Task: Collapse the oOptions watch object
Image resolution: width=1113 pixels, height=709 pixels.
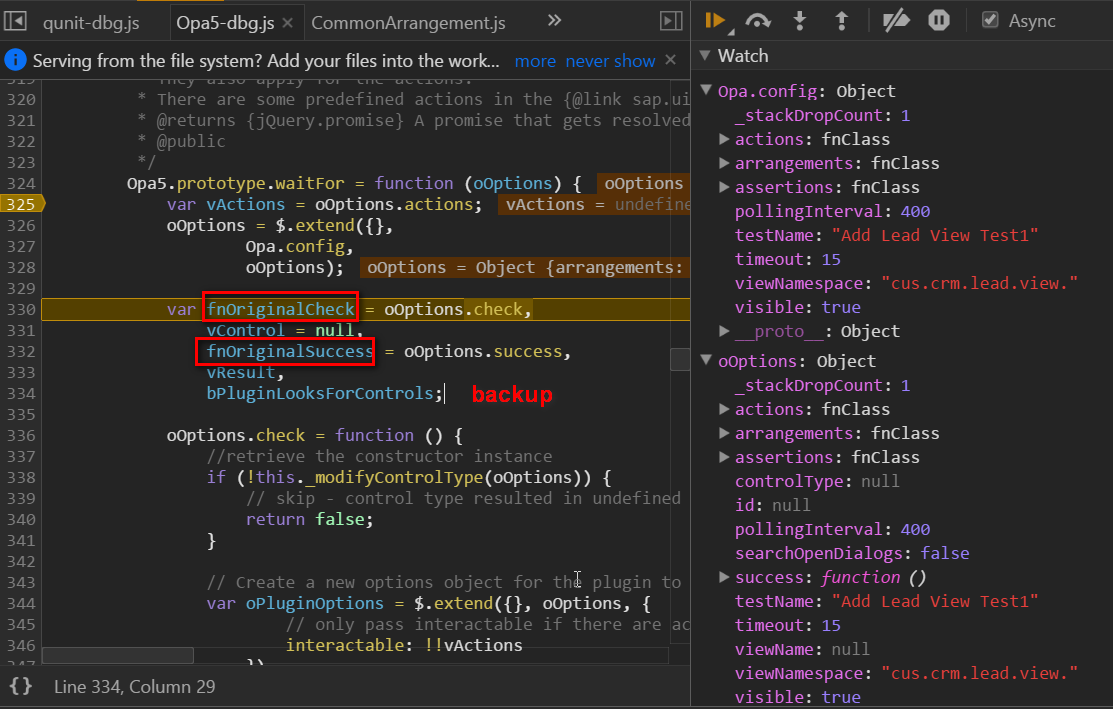Action: pyautogui.click(x=706, y=360)
